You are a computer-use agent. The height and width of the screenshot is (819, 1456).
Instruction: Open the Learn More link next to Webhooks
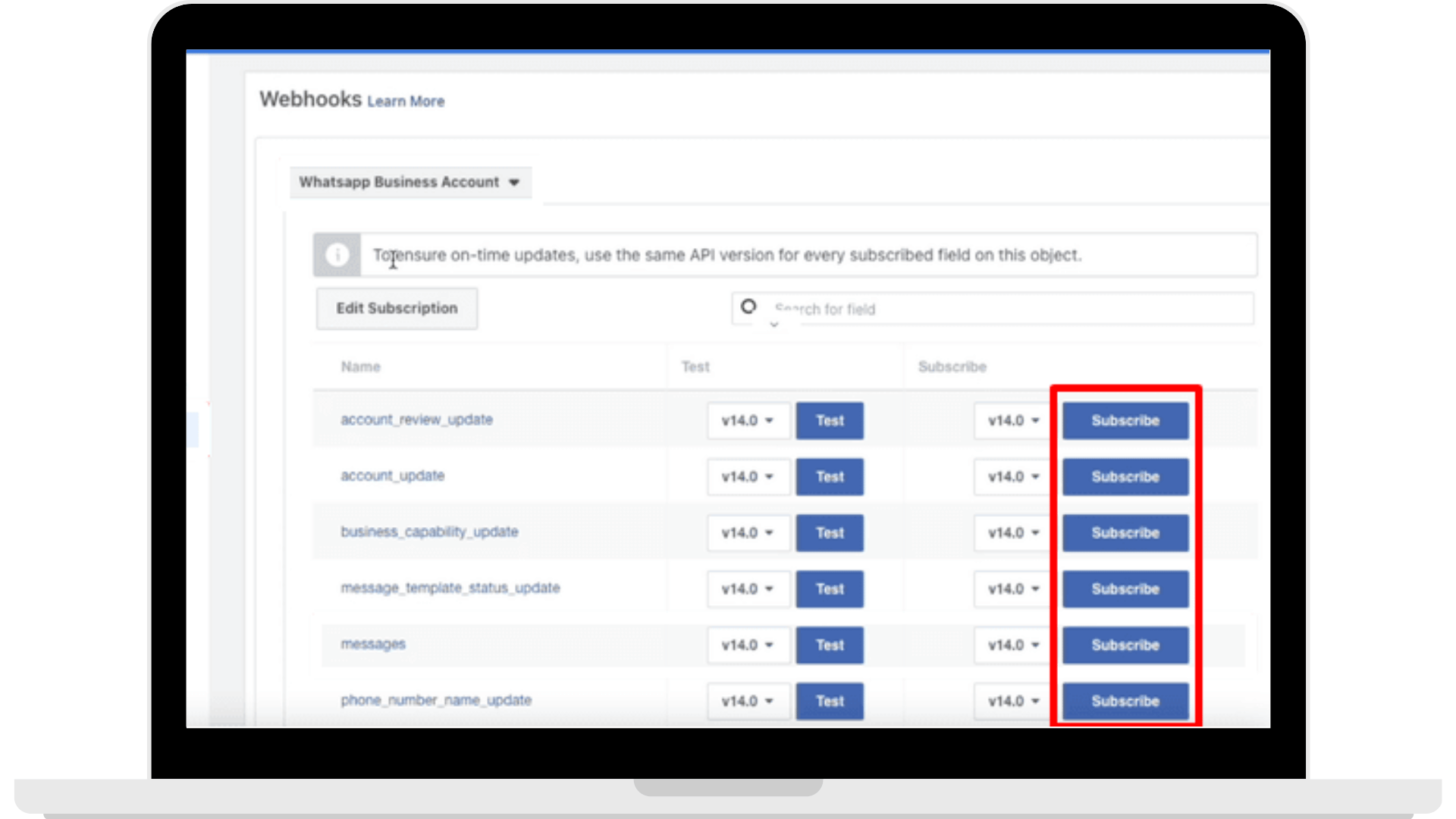tap(406, 100)
